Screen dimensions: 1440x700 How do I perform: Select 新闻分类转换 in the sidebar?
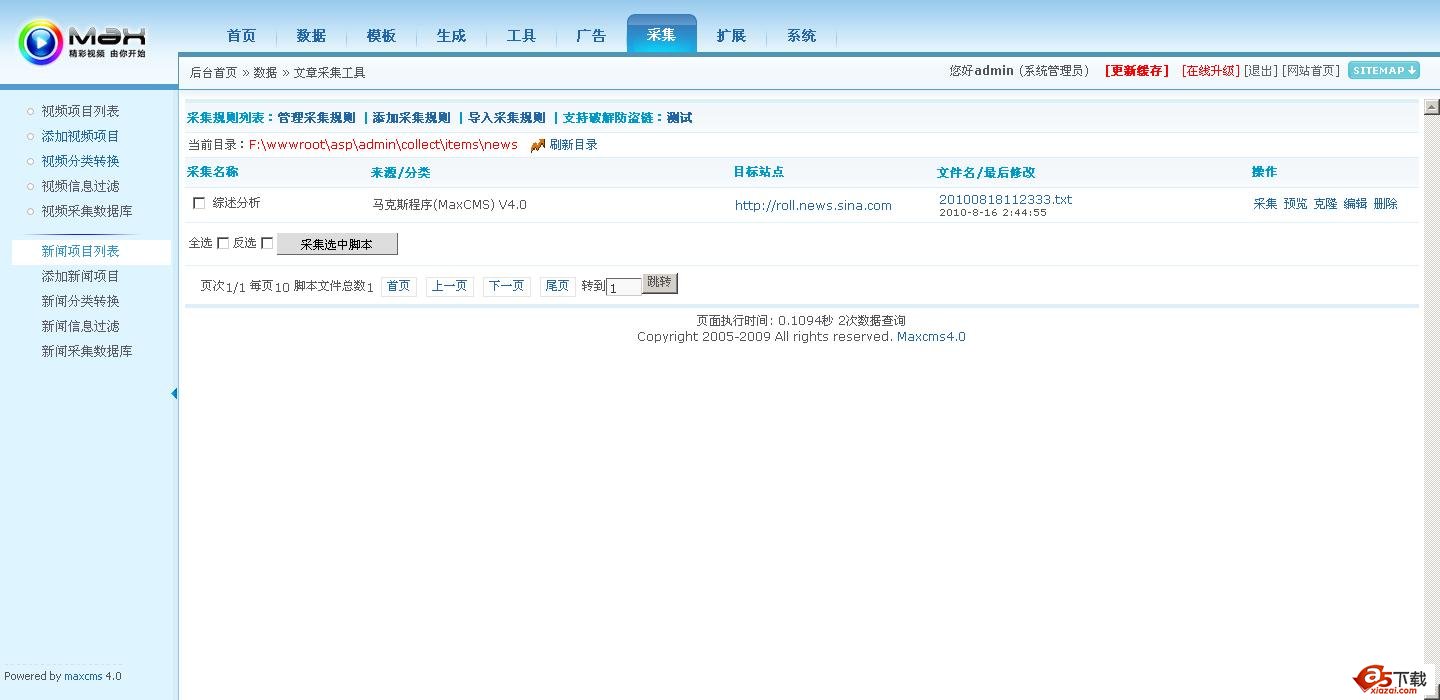click(80, 301)
